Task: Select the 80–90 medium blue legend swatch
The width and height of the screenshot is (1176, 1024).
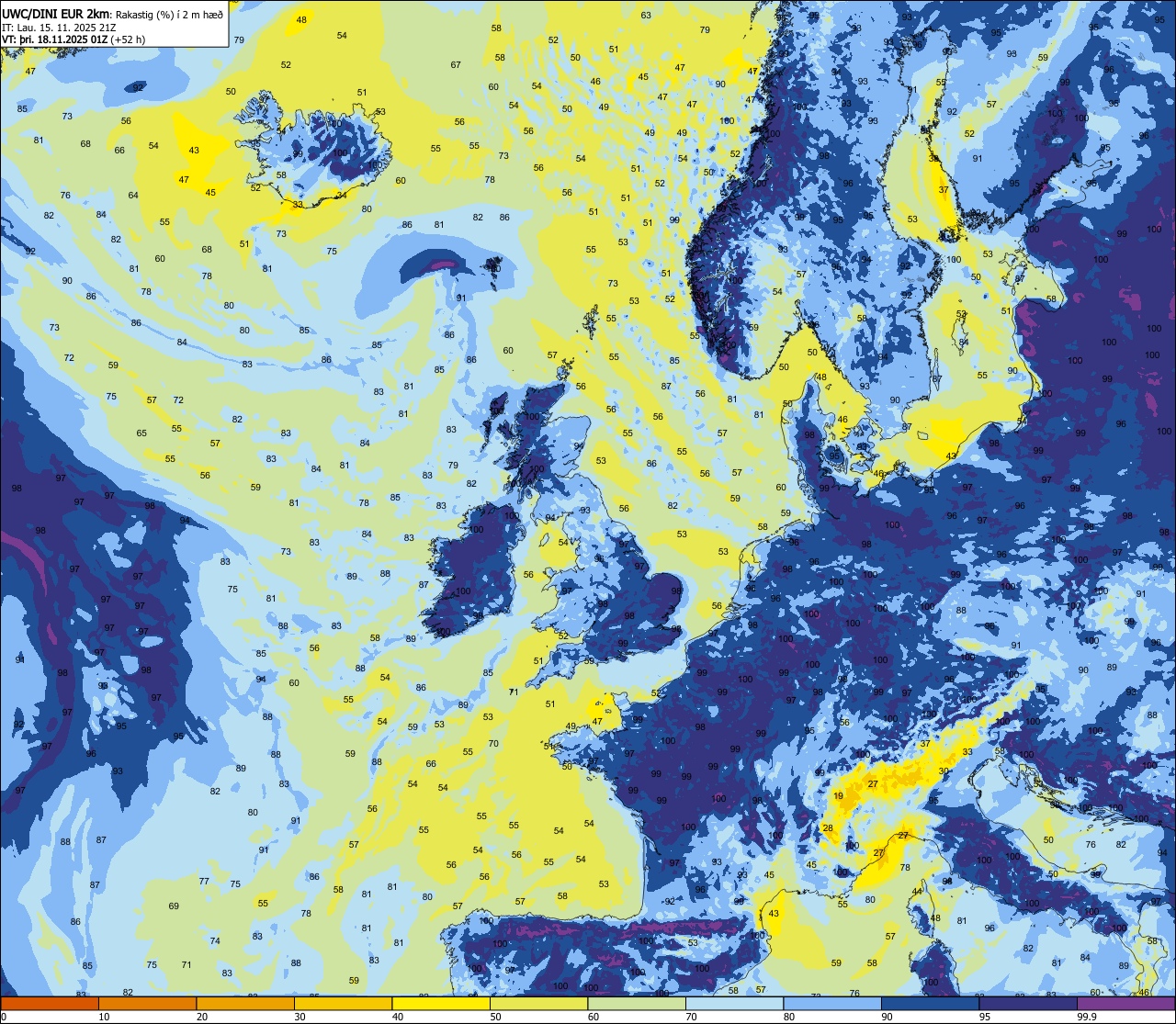Action: tap(832, 1004)
